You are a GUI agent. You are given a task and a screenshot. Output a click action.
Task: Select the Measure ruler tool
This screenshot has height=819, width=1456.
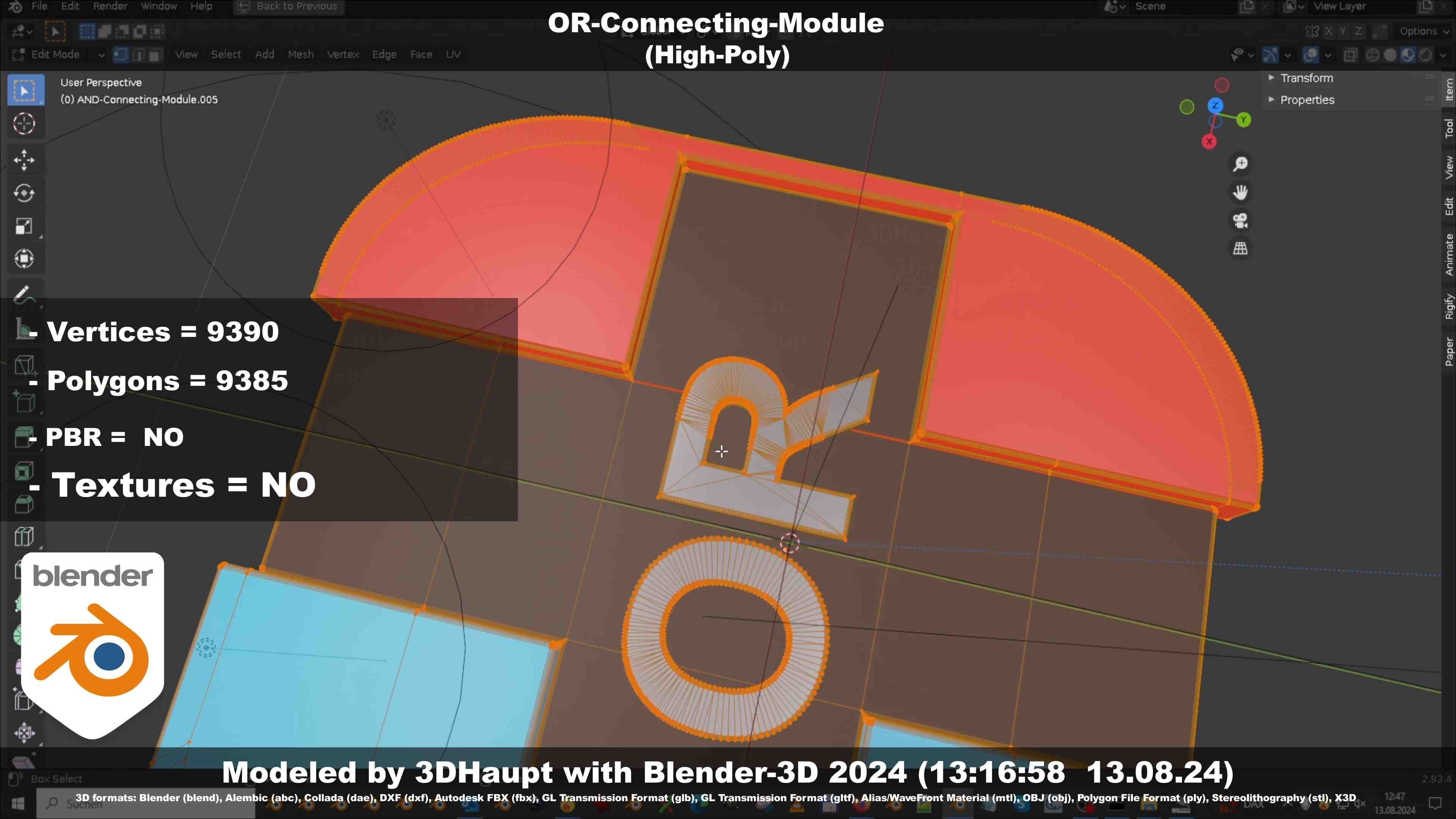tap(24, 328)
